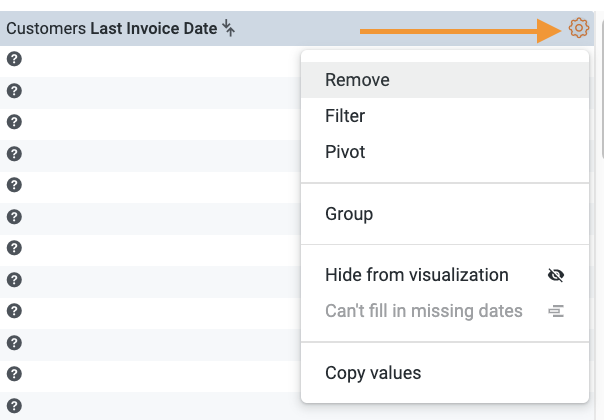Toggle the crossed-eye hide visualization icon

[556, 275]
